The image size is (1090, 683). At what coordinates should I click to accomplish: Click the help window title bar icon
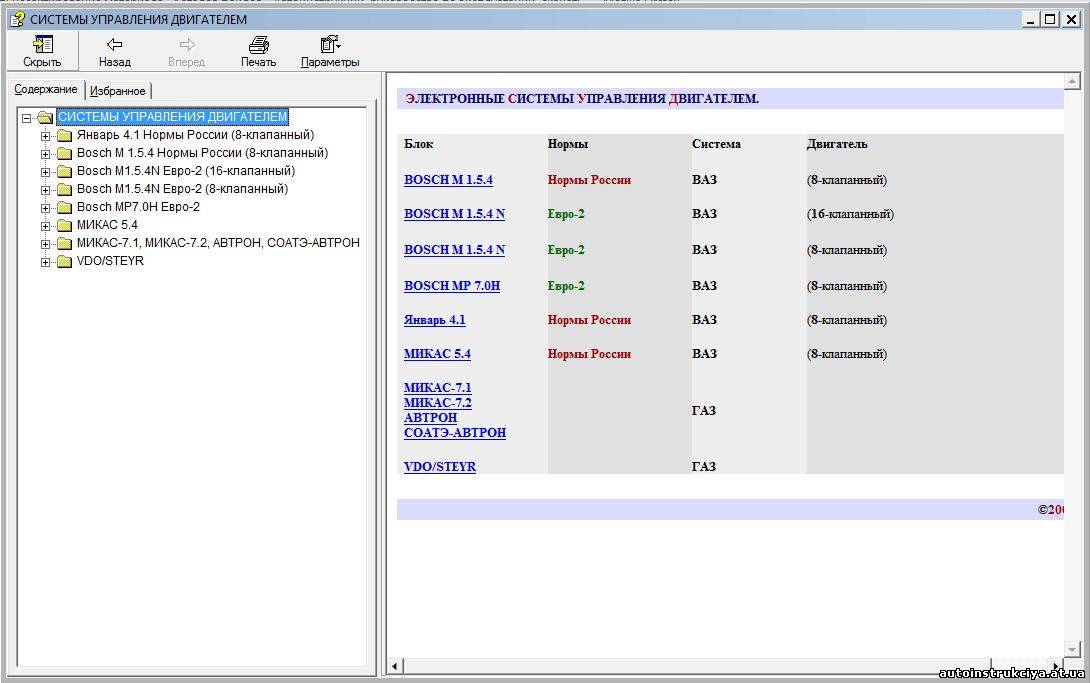coord(17,19)
